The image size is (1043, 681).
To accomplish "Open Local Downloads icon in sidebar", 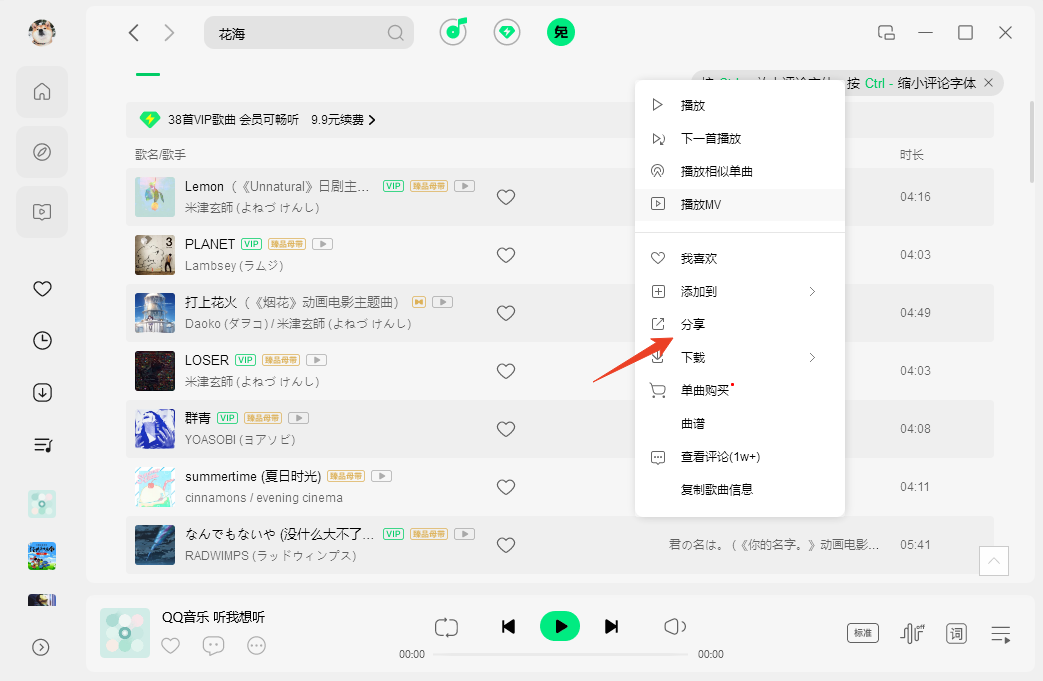I will [x=43, y=392].
